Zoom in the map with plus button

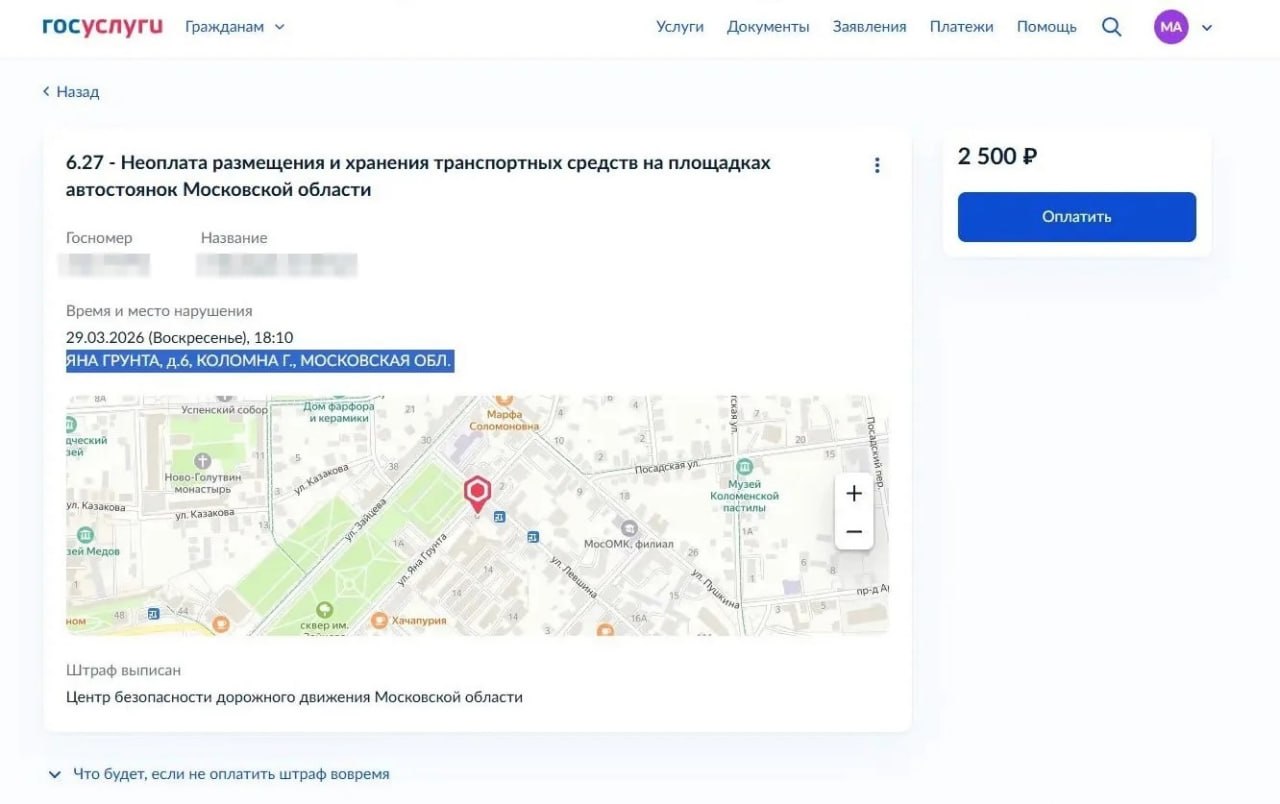[854, 493]
